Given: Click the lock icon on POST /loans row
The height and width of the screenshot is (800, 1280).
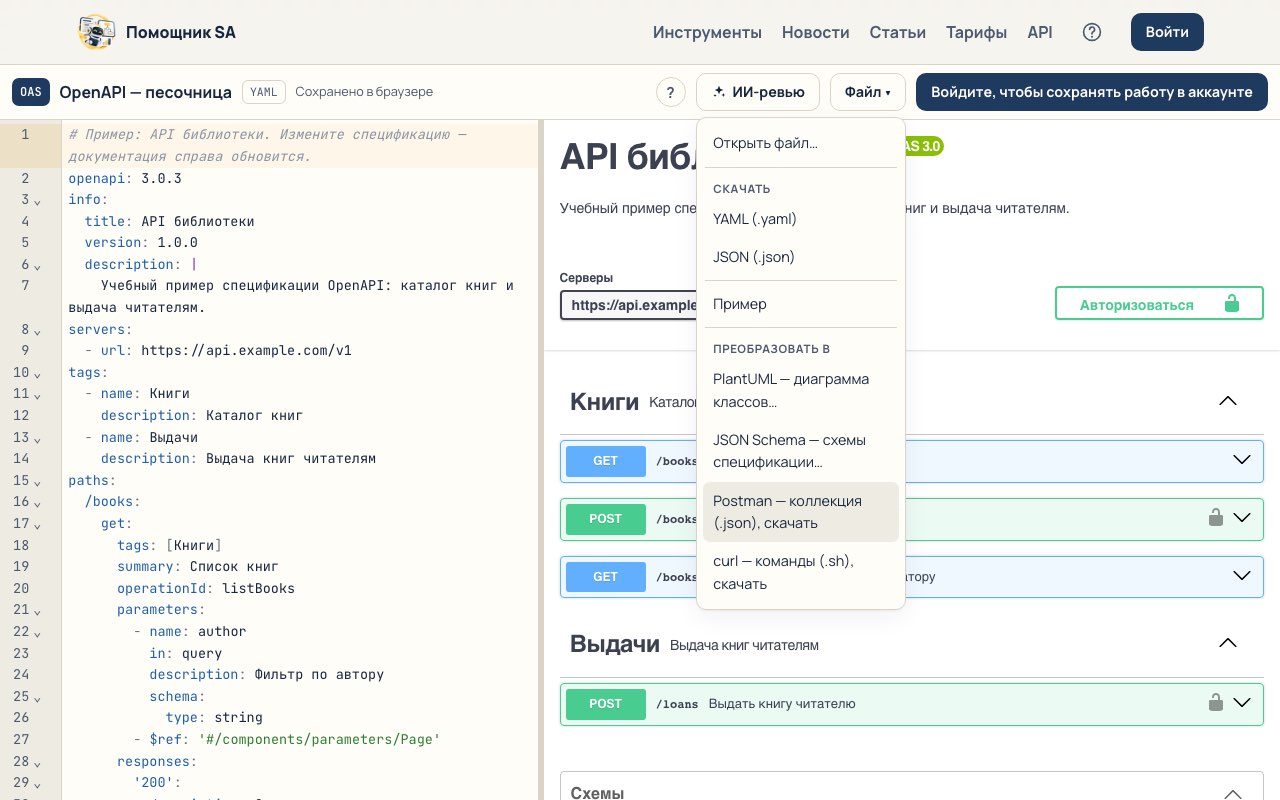Looking at the screenshot, I should [1216, 703].
